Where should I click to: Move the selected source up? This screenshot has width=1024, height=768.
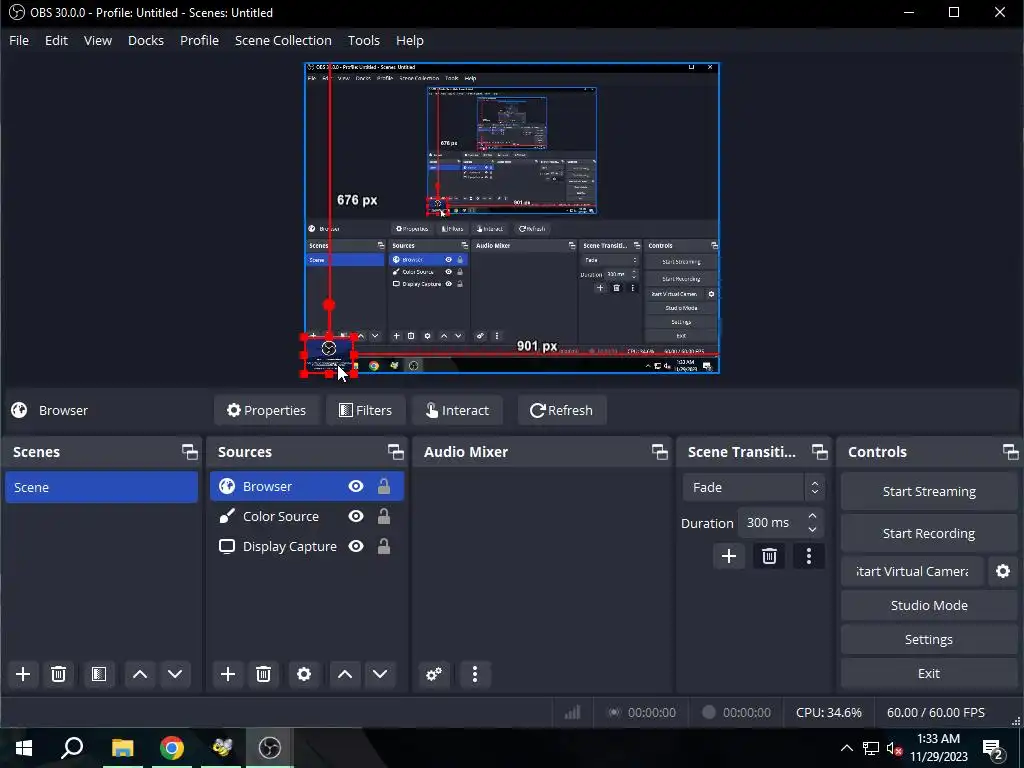pyautogui.click(x=345, y=674)
